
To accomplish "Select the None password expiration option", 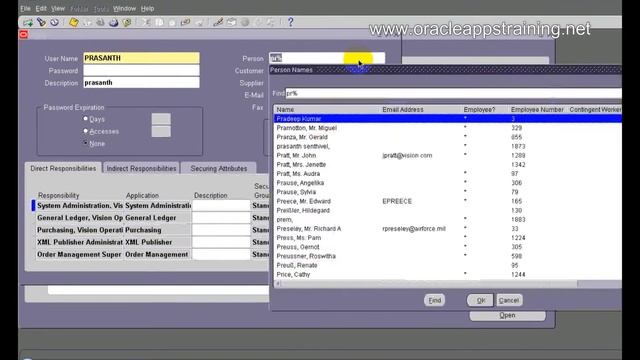I will tap(86, 143).
